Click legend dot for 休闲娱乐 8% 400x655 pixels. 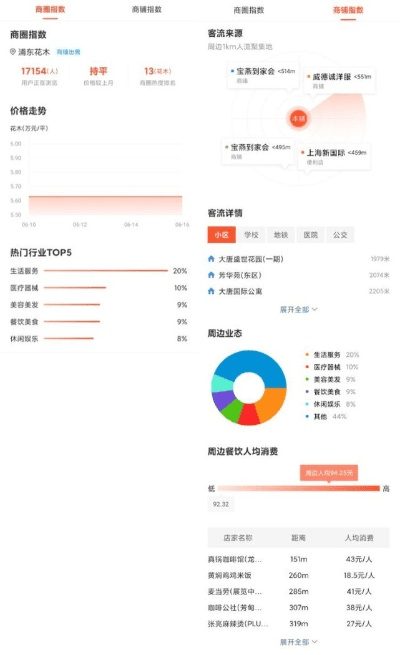coord(307,404)
